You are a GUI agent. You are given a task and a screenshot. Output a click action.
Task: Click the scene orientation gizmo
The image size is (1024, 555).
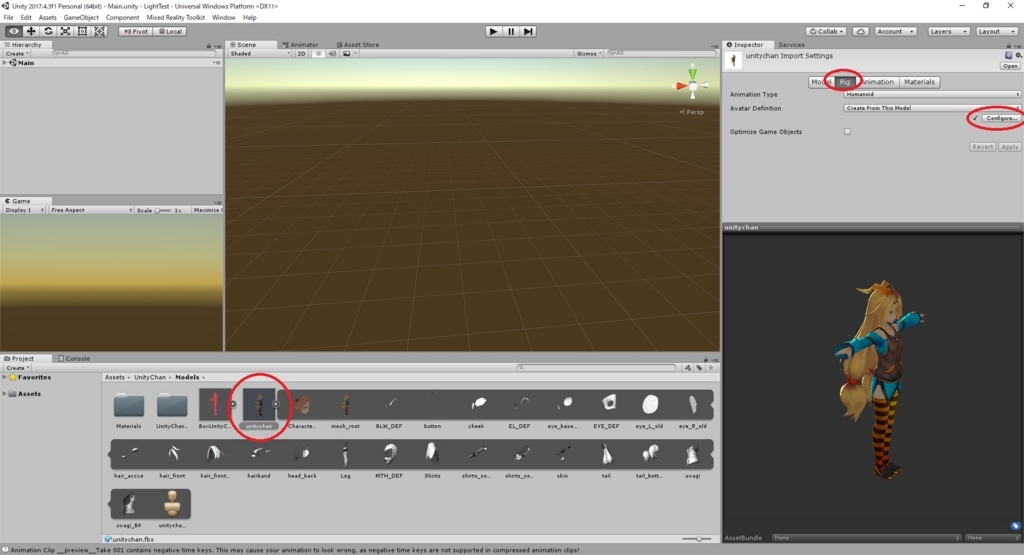693,85
